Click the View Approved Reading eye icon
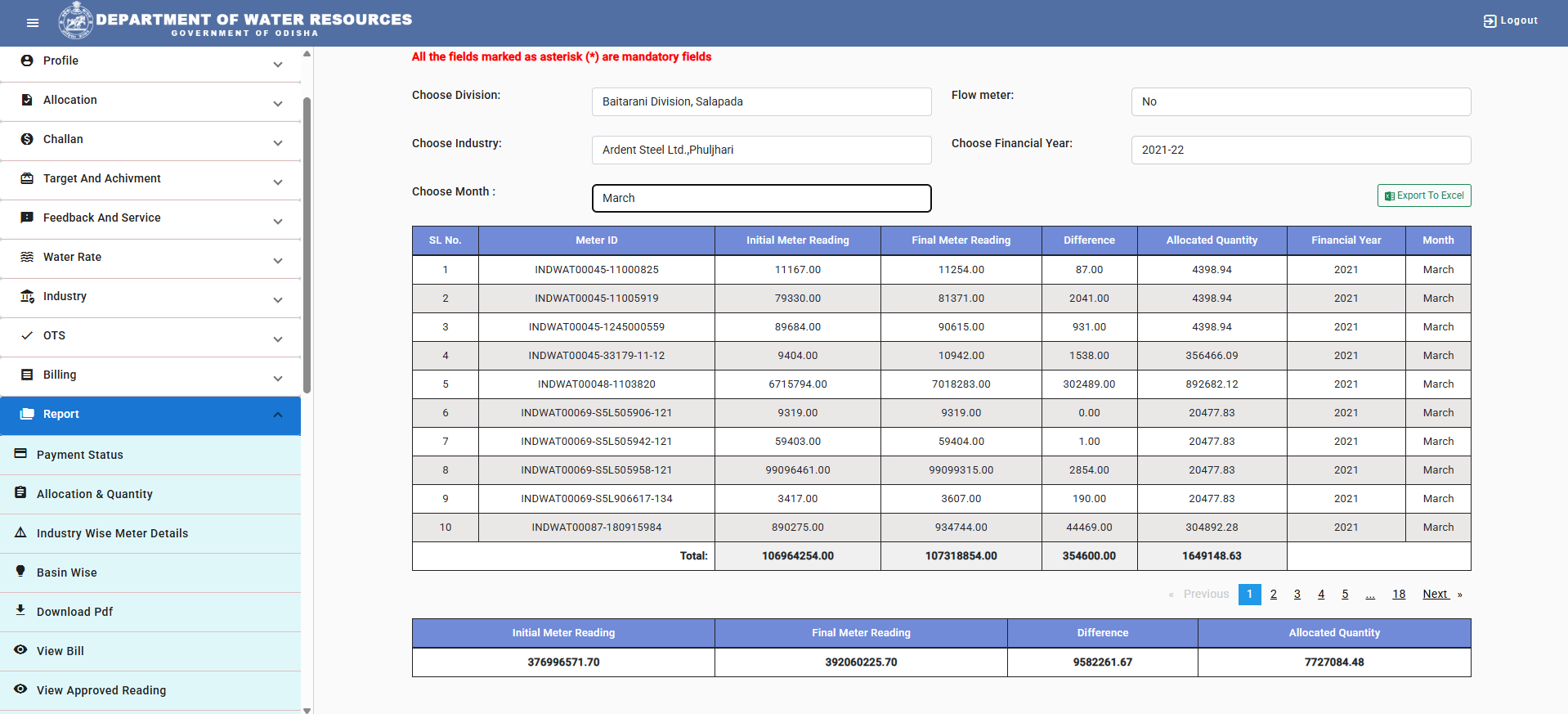1568x714 pixels. 20,689
